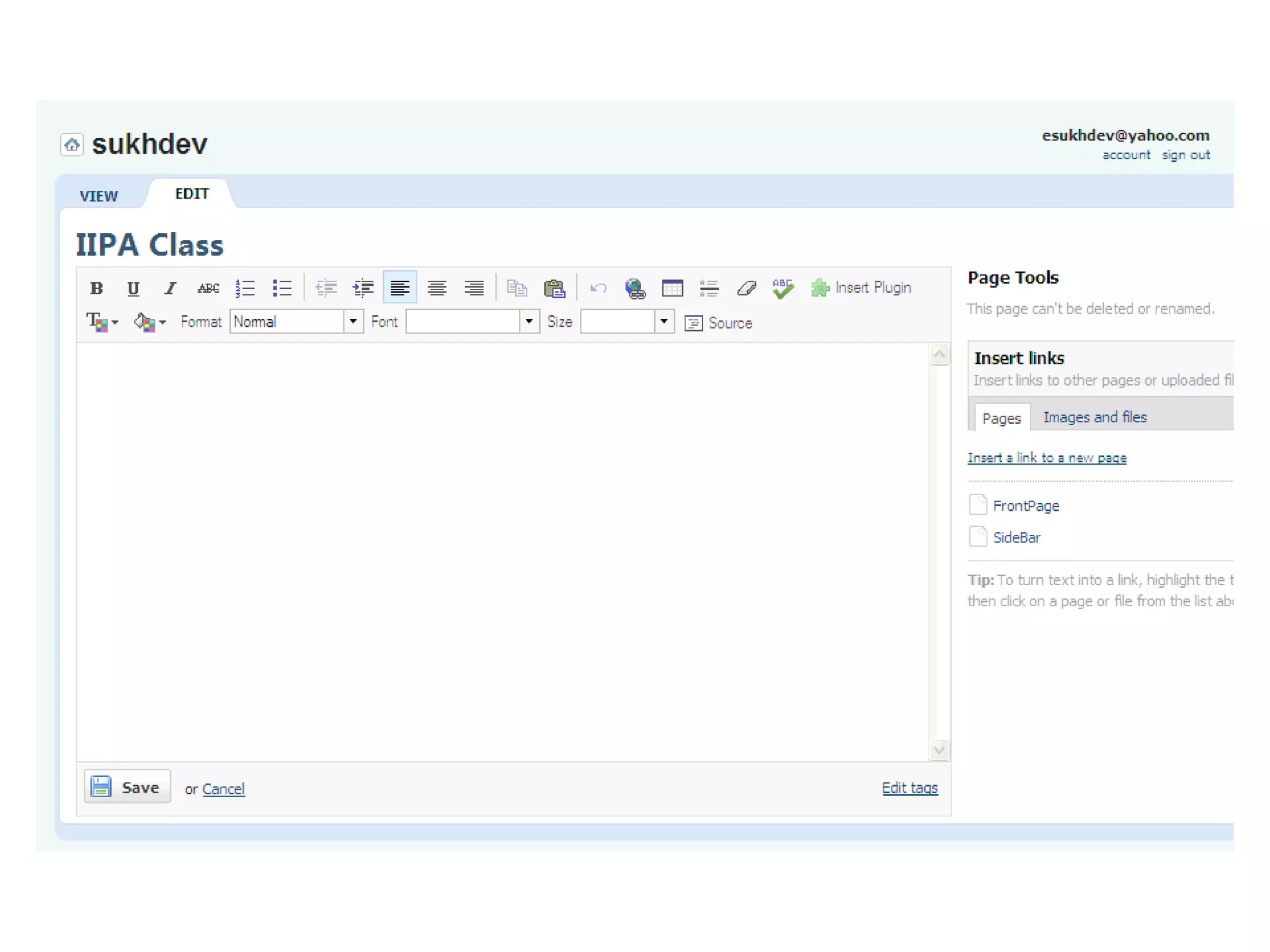Click the Insert Plugin button

pos(861,288)
